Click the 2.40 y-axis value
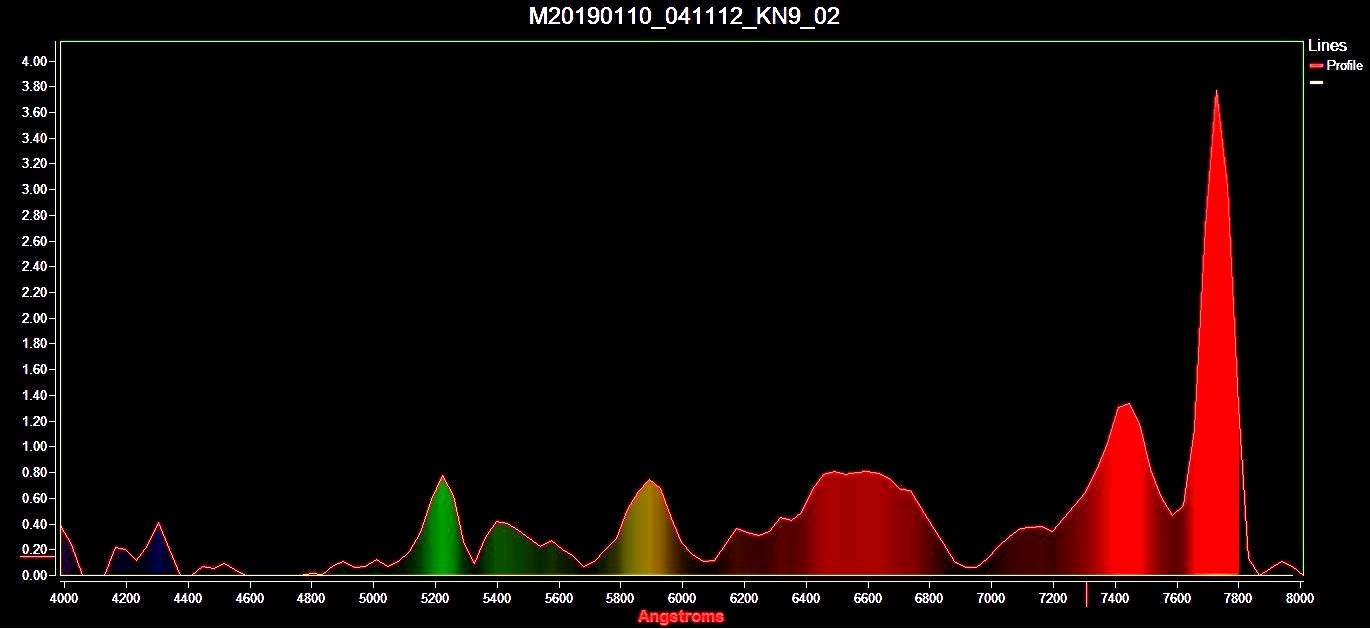Screen dimensions: 1370x629 (34, 267)
